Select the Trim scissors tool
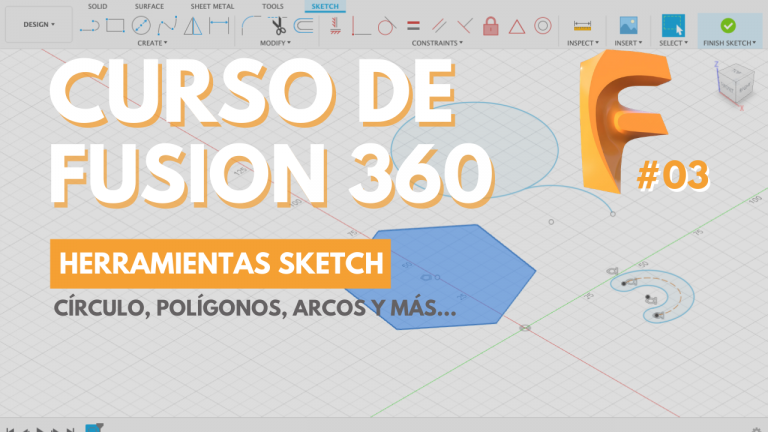Screen dimensions: 768x432 pyautogui.click(x=278, y=25)
